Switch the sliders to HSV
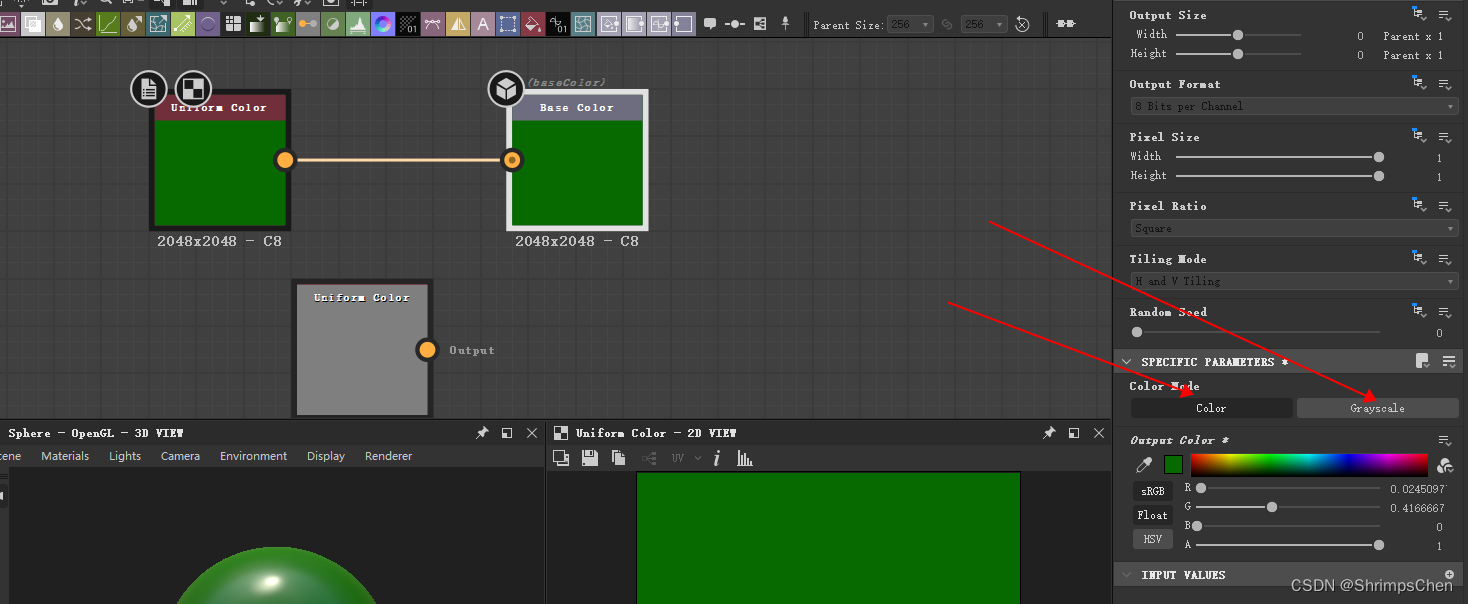The image size is (1468, 604). 1153,539
